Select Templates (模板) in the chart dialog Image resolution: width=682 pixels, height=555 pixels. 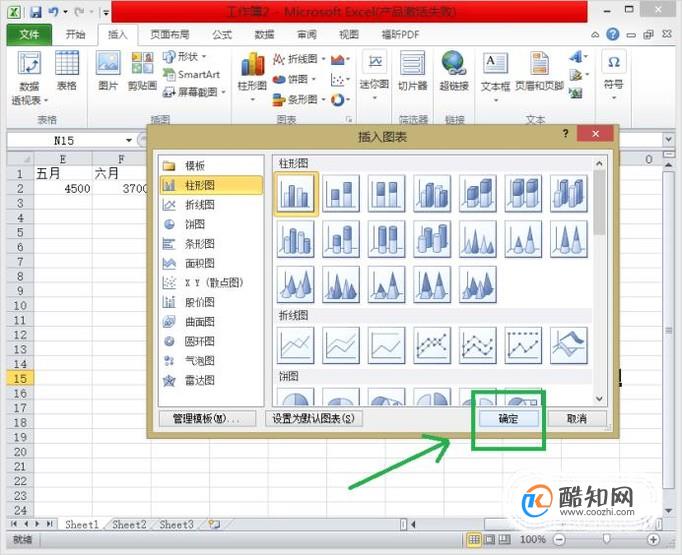click(x=211, y=165)
